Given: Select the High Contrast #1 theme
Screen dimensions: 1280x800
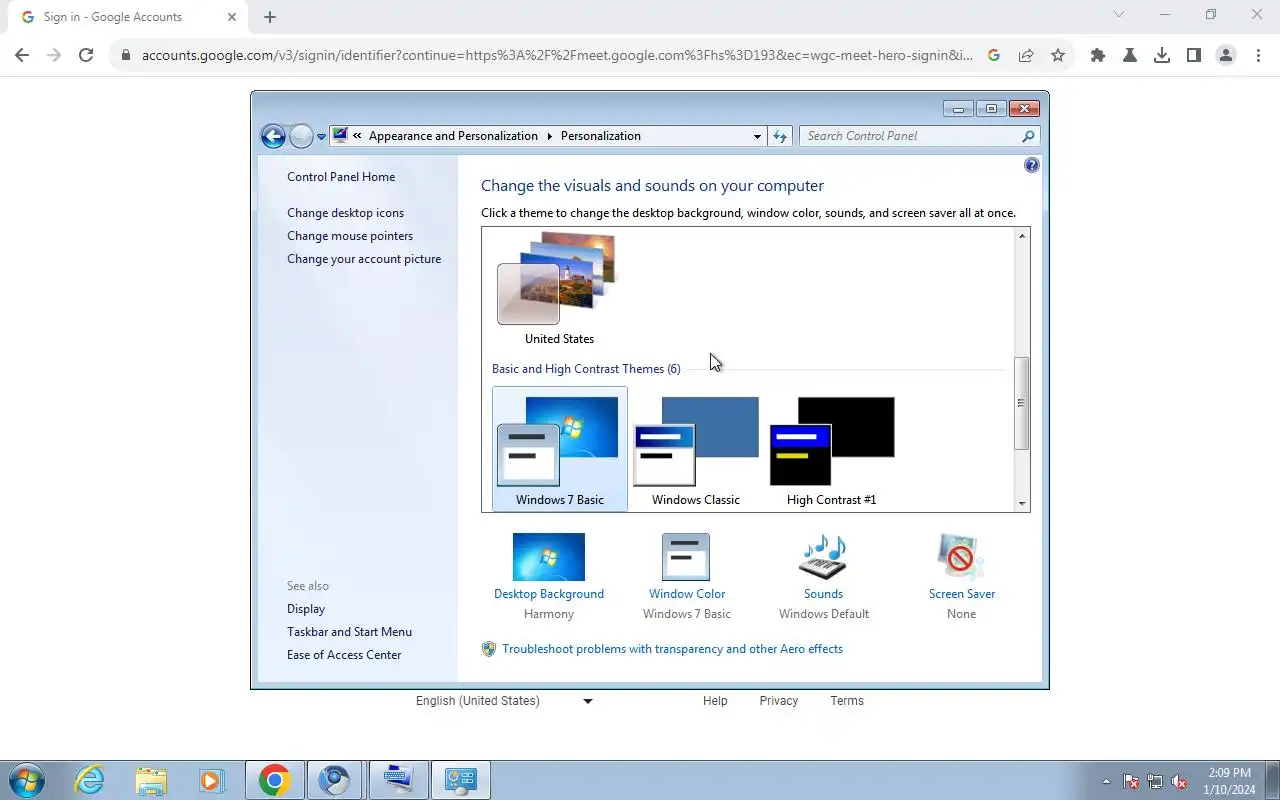Looking at the screenshot, I should coord(832,449).
